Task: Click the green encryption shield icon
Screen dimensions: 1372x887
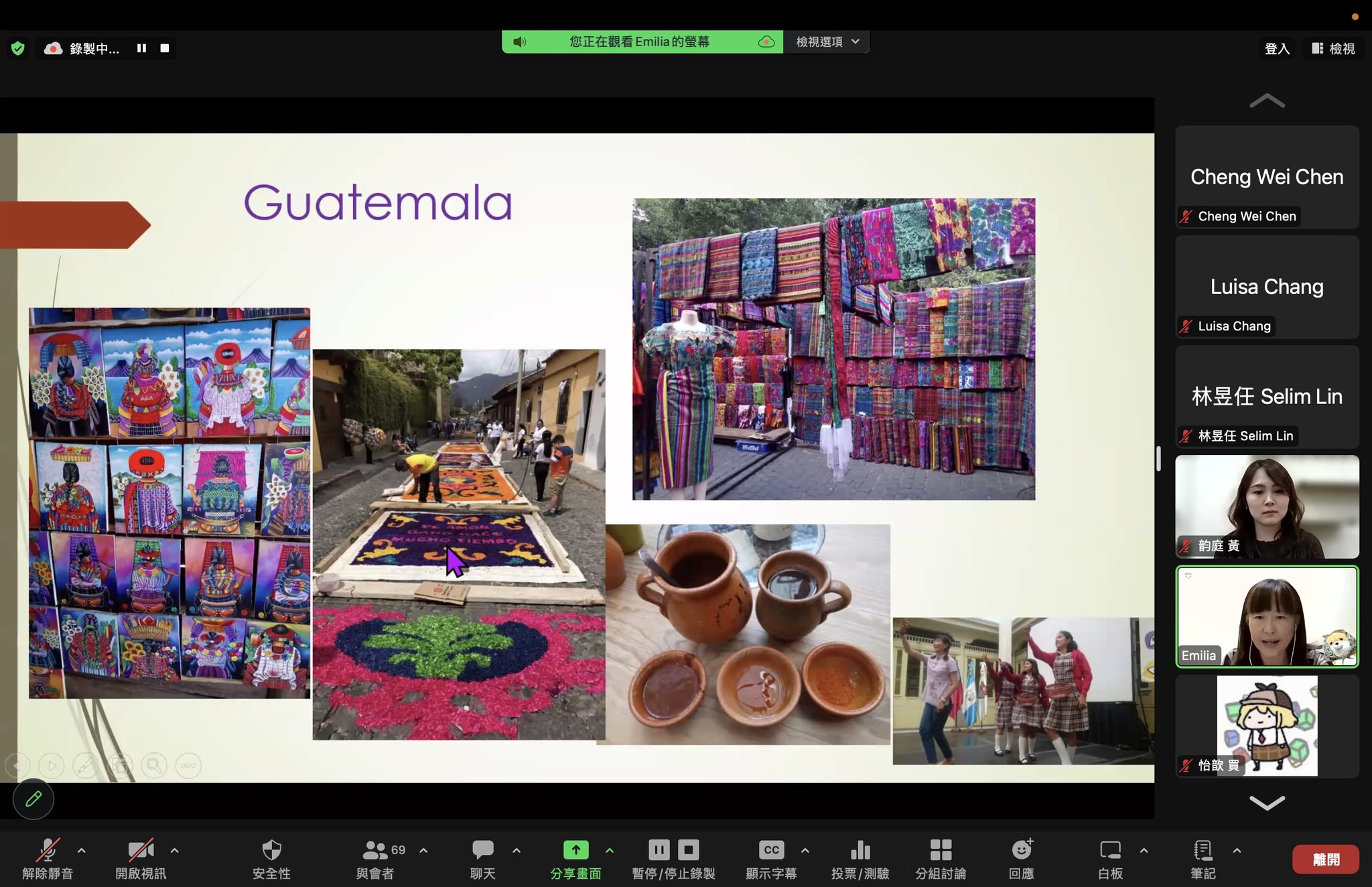Action: point(18,48)
